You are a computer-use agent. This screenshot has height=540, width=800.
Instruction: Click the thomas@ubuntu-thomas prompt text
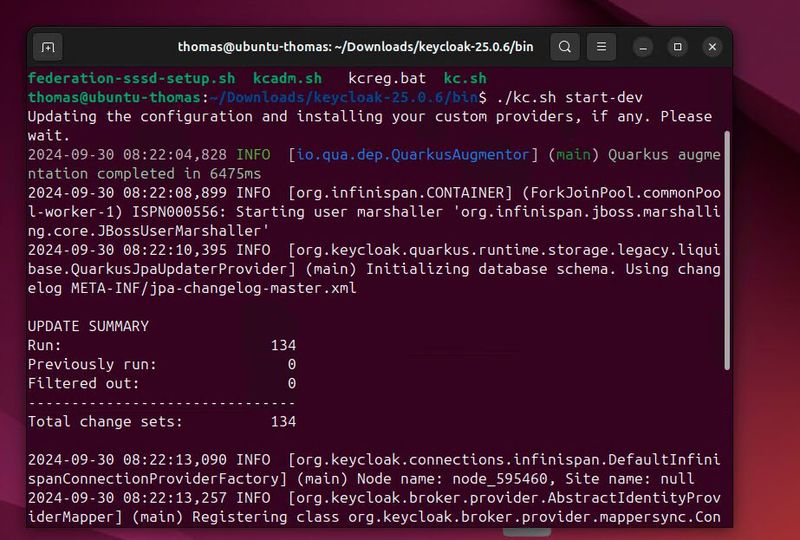coord(114,97)
